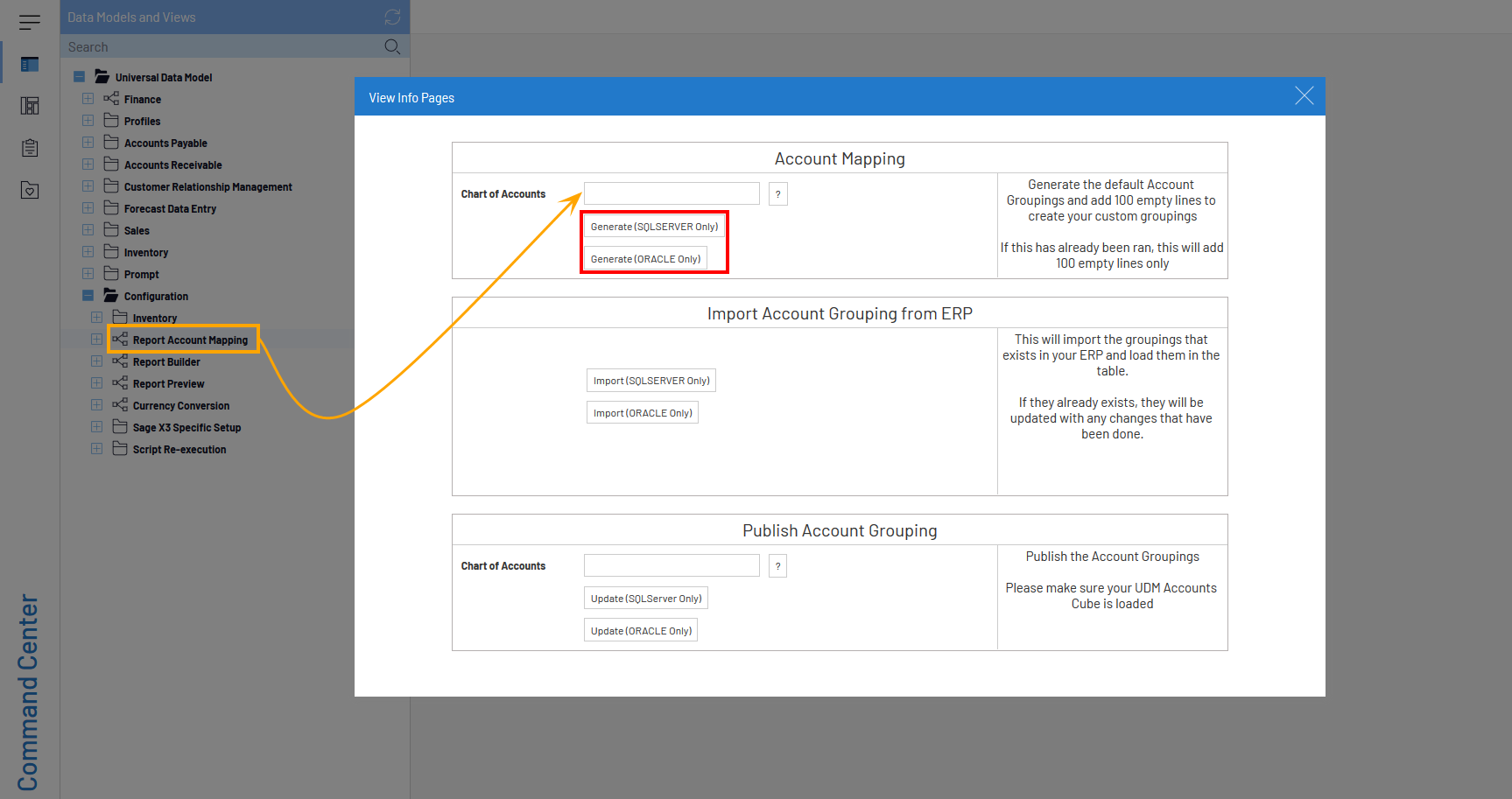Viewport: 1512px width, 799px height.
Task: Open the dashboard layout sidebar icon
Action: (30, 106)
